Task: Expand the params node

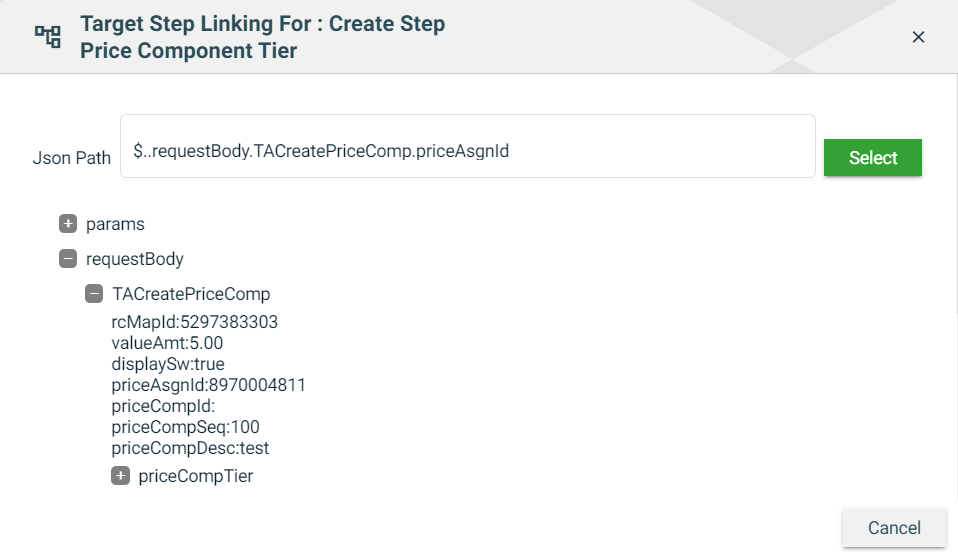Action: (68, 224)
